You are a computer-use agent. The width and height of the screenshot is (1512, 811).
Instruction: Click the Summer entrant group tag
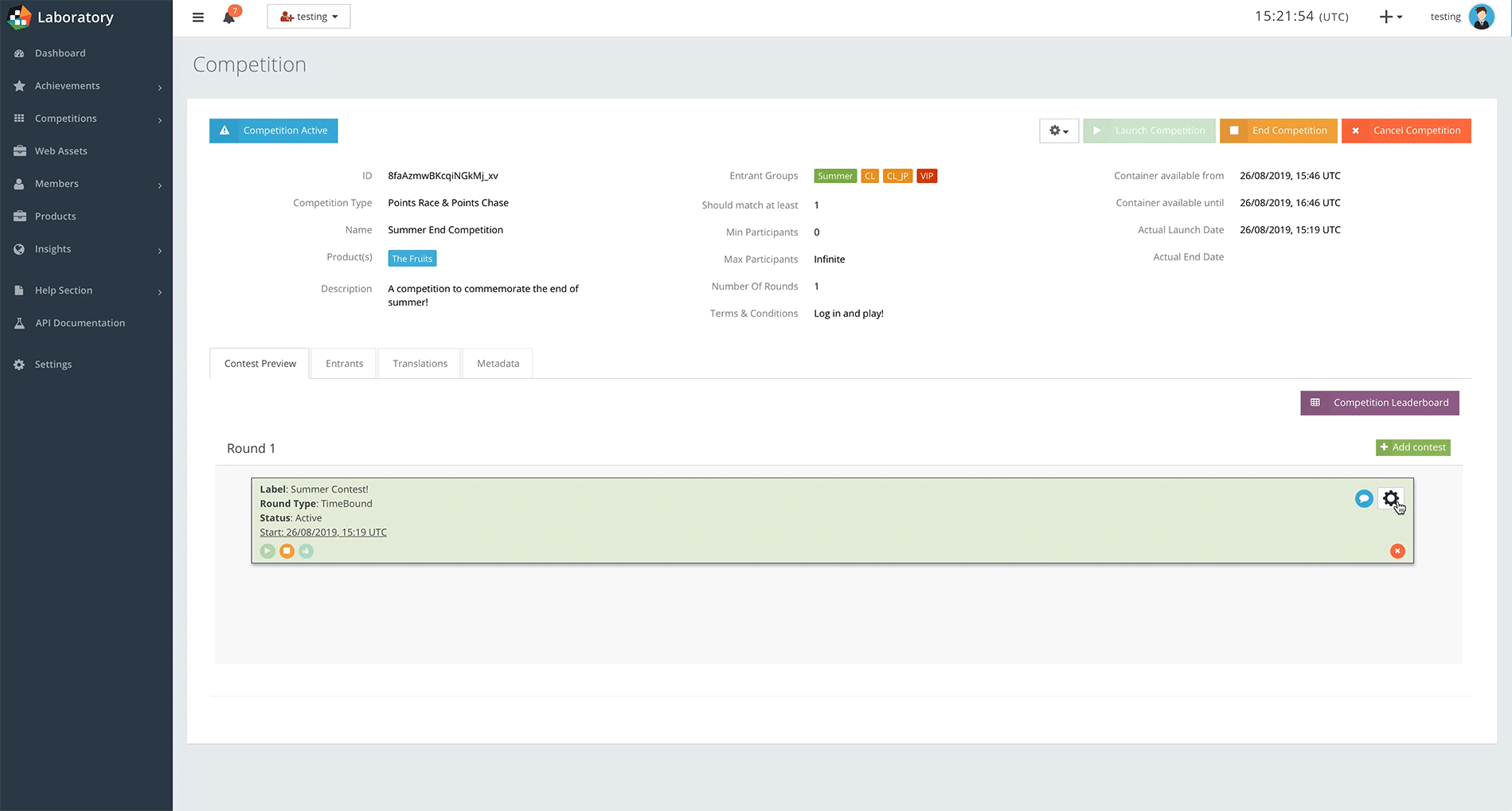click(835, 176)
